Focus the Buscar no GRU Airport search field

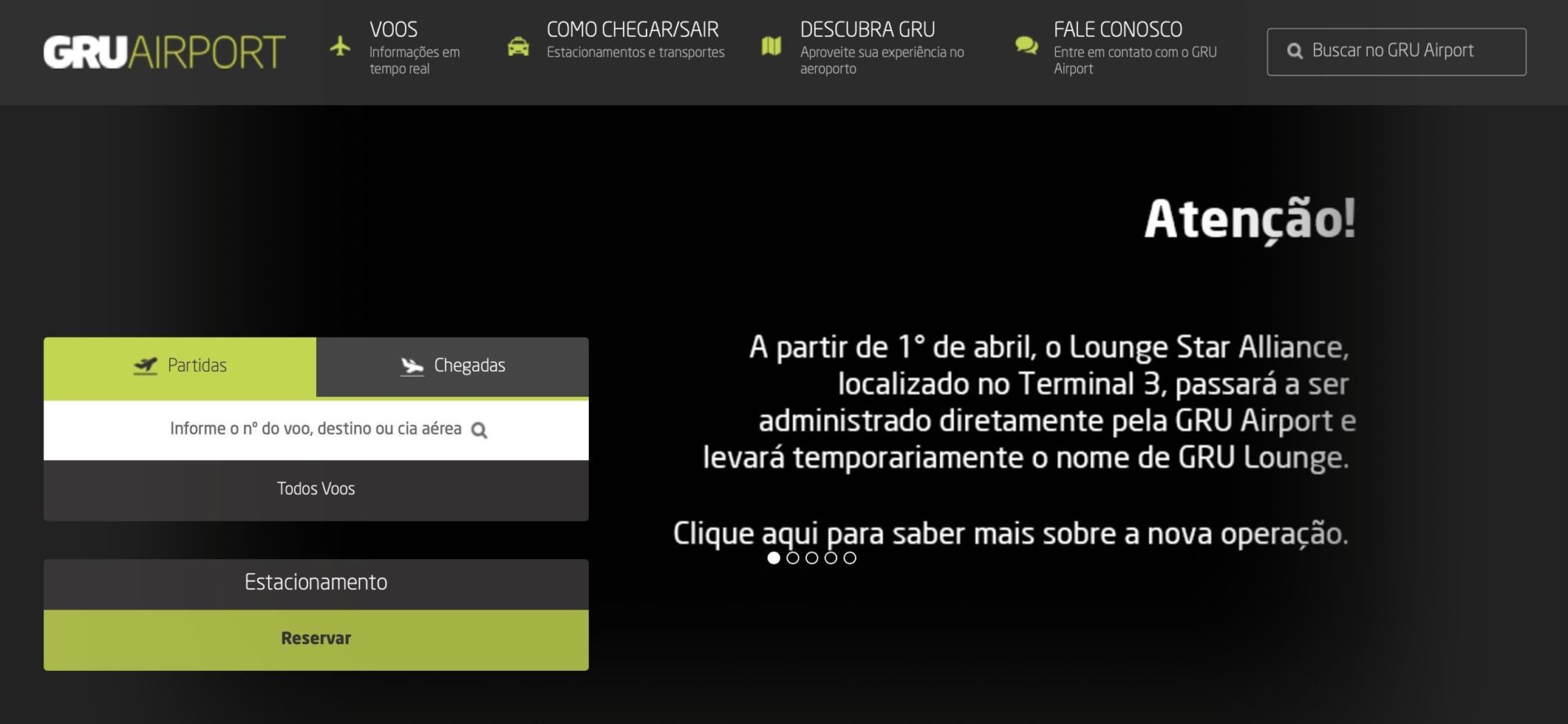click(1396, 51)
